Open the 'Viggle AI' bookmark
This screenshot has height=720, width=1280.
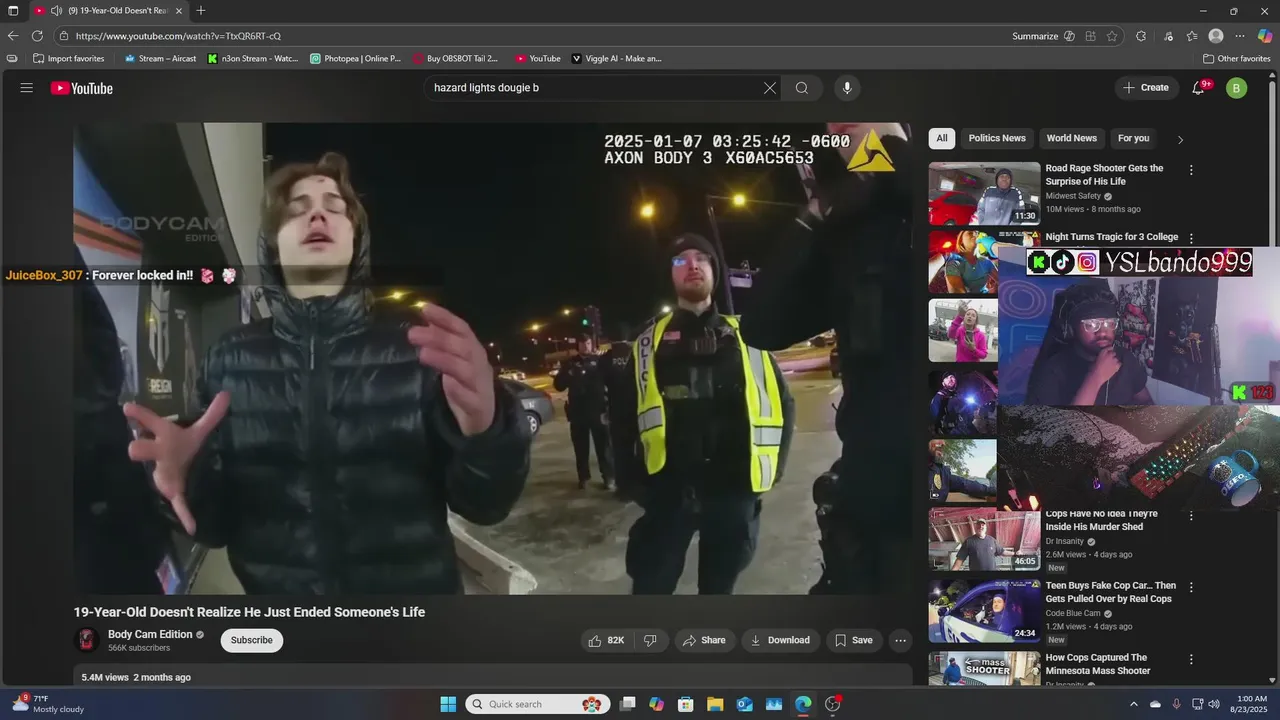pos(617,59)
